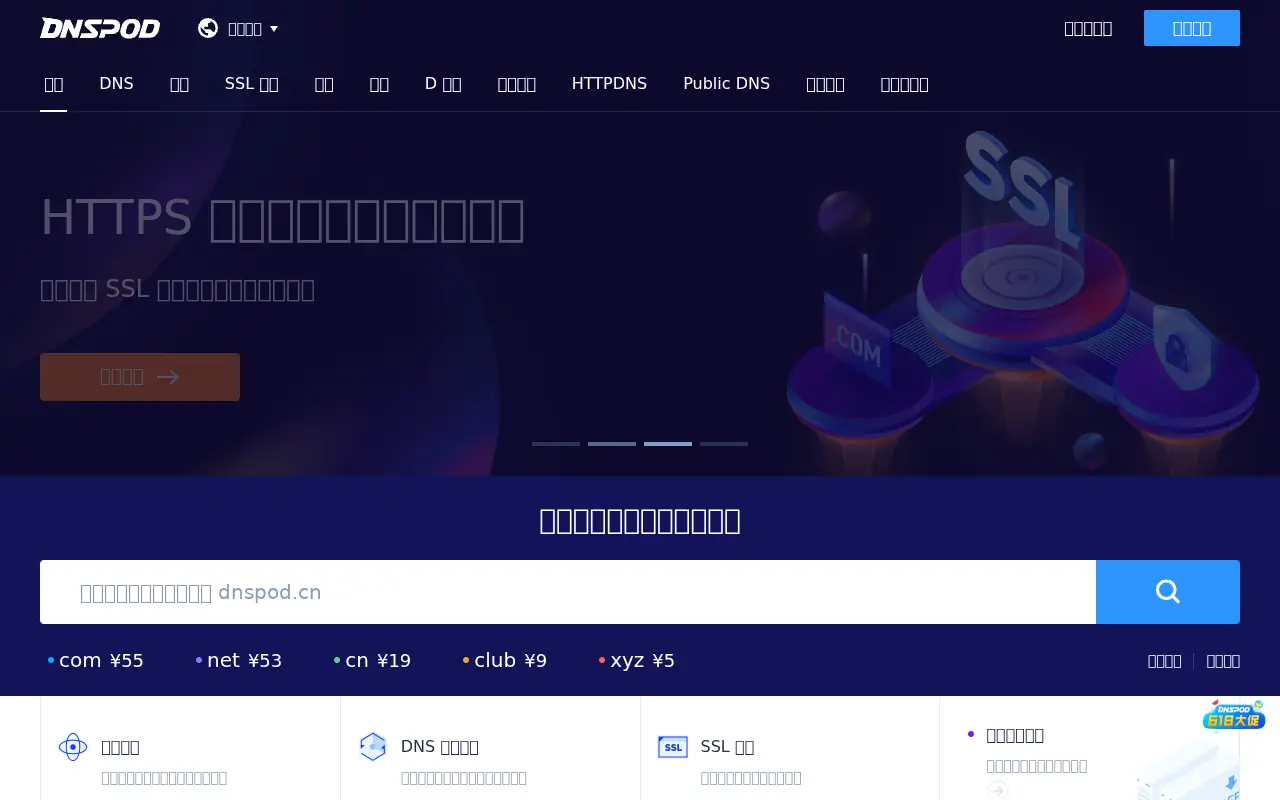Choose the cn ¥19 domain suffix
Image resolution: width=1280 pixels, height=800 pixels.
(372, 661)
